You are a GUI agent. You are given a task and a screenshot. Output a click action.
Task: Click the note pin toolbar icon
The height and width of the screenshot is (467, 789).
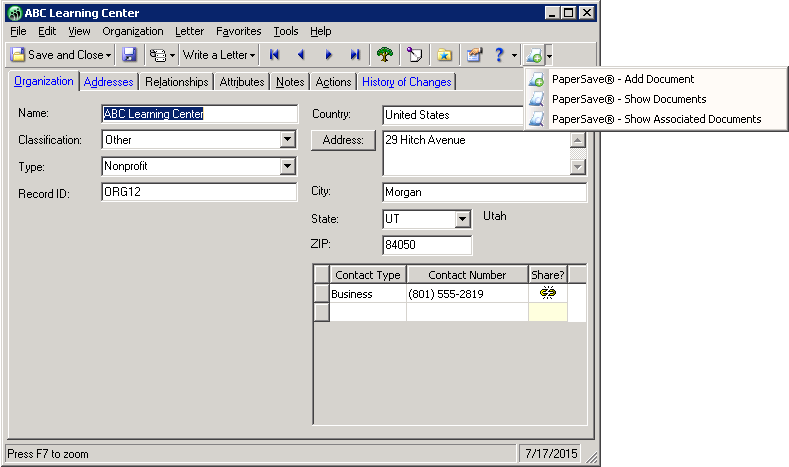(414, 55)
